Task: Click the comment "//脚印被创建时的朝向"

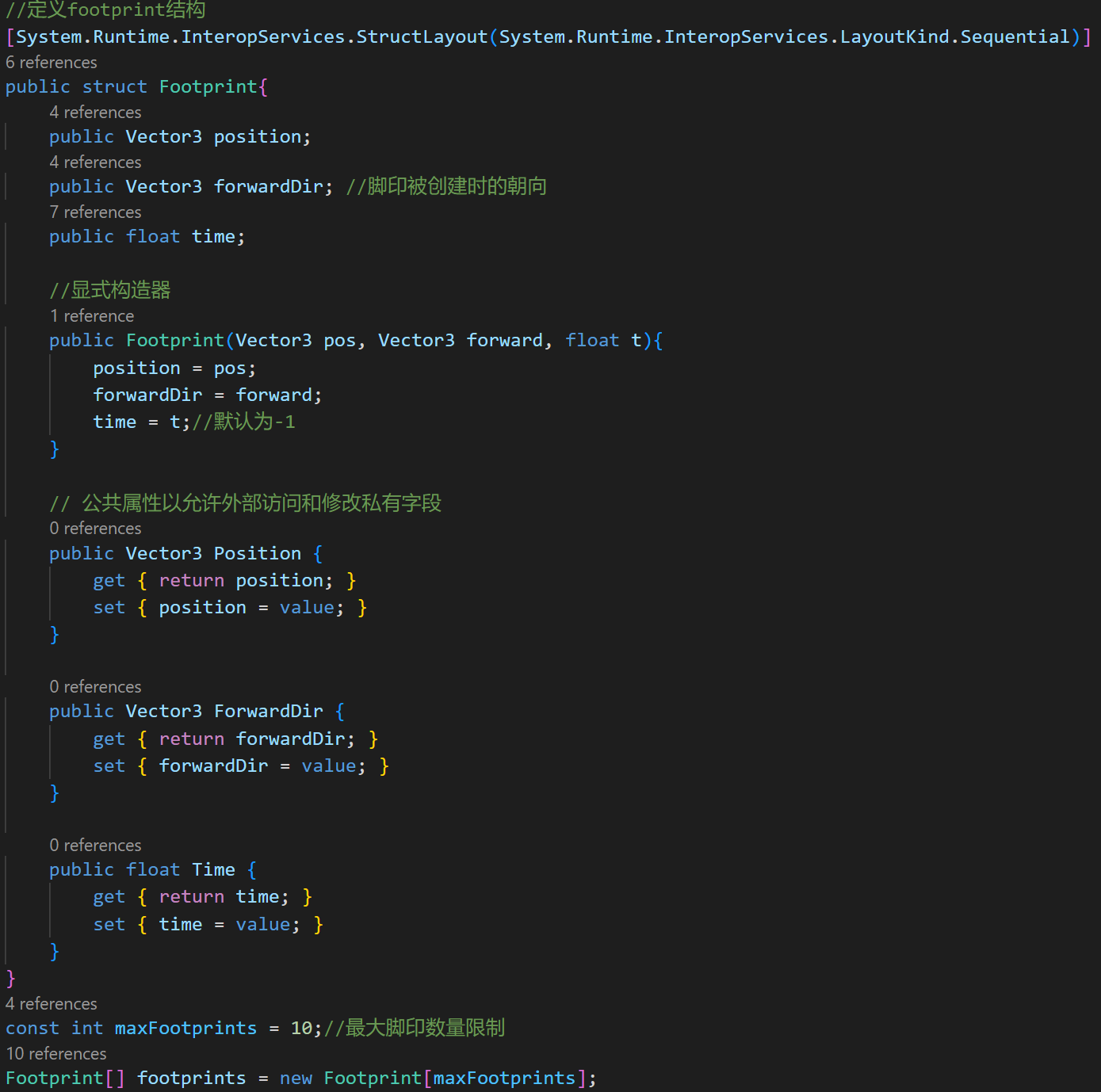Action: point(446,186)
